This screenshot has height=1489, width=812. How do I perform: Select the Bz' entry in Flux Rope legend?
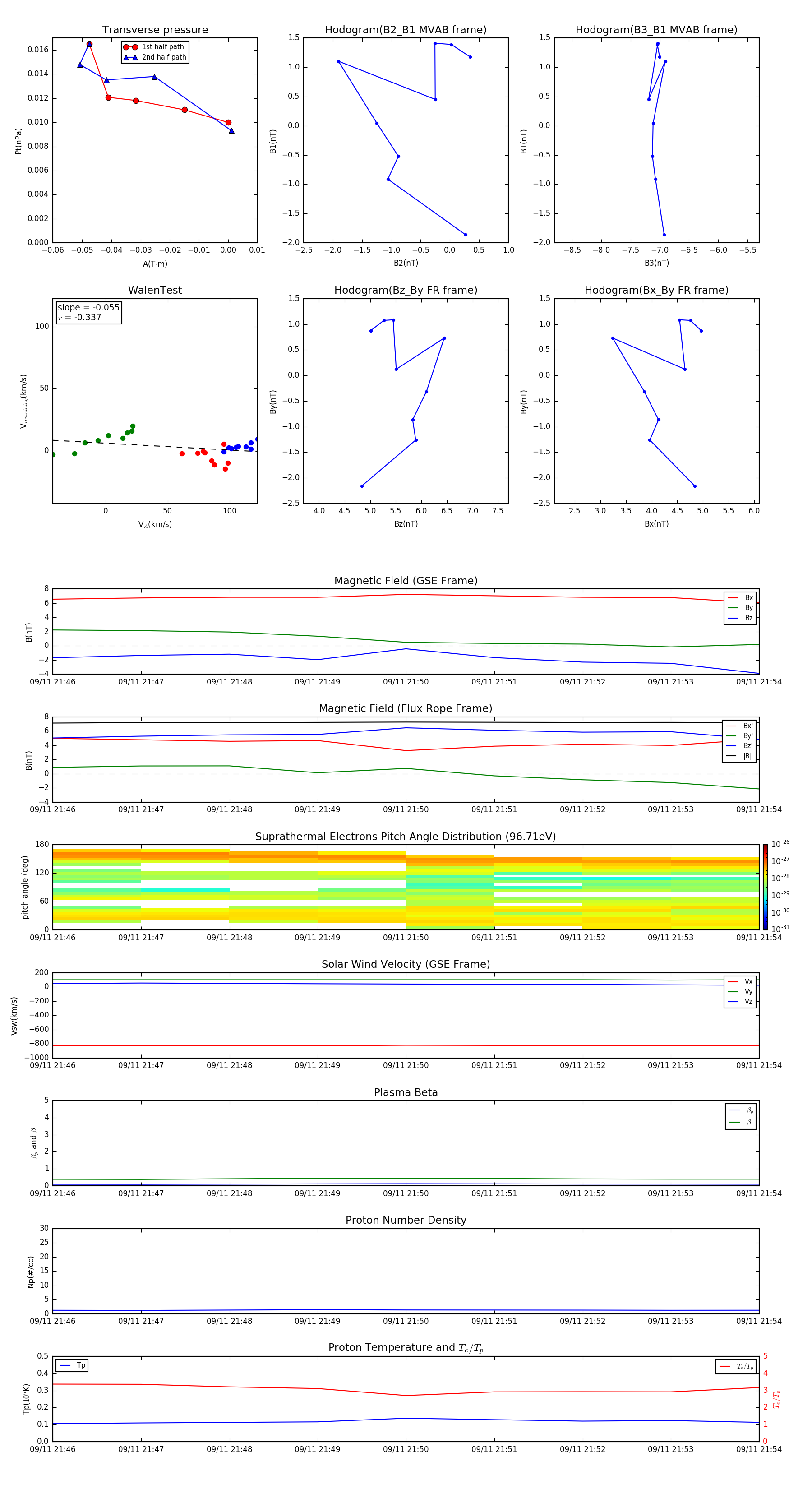tap(739, 746)
